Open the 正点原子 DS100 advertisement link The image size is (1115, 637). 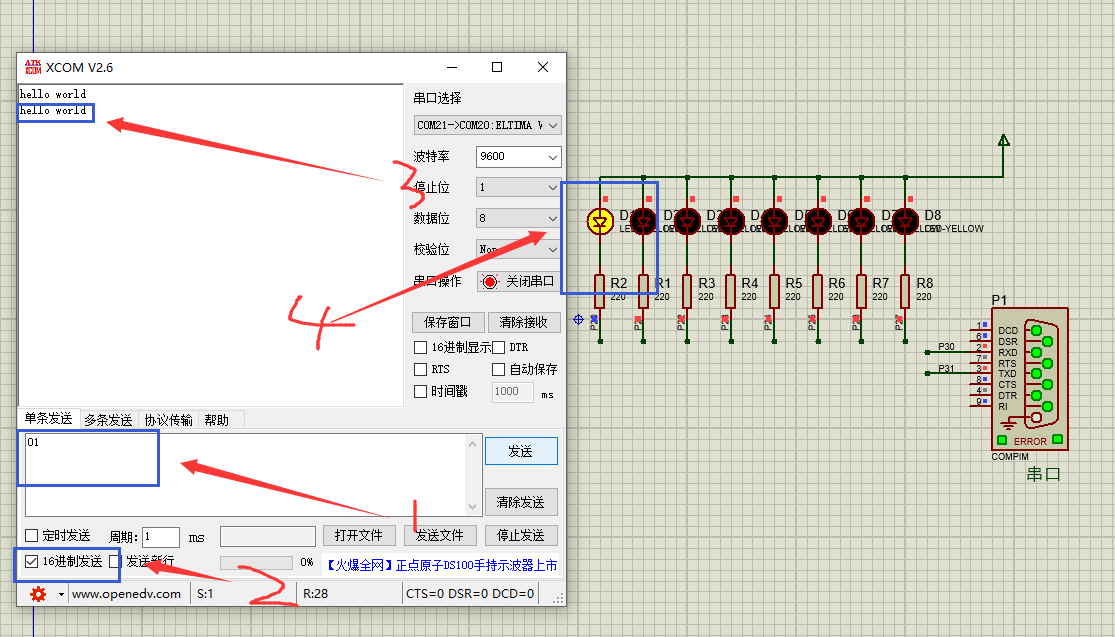(x=441, y=565)
